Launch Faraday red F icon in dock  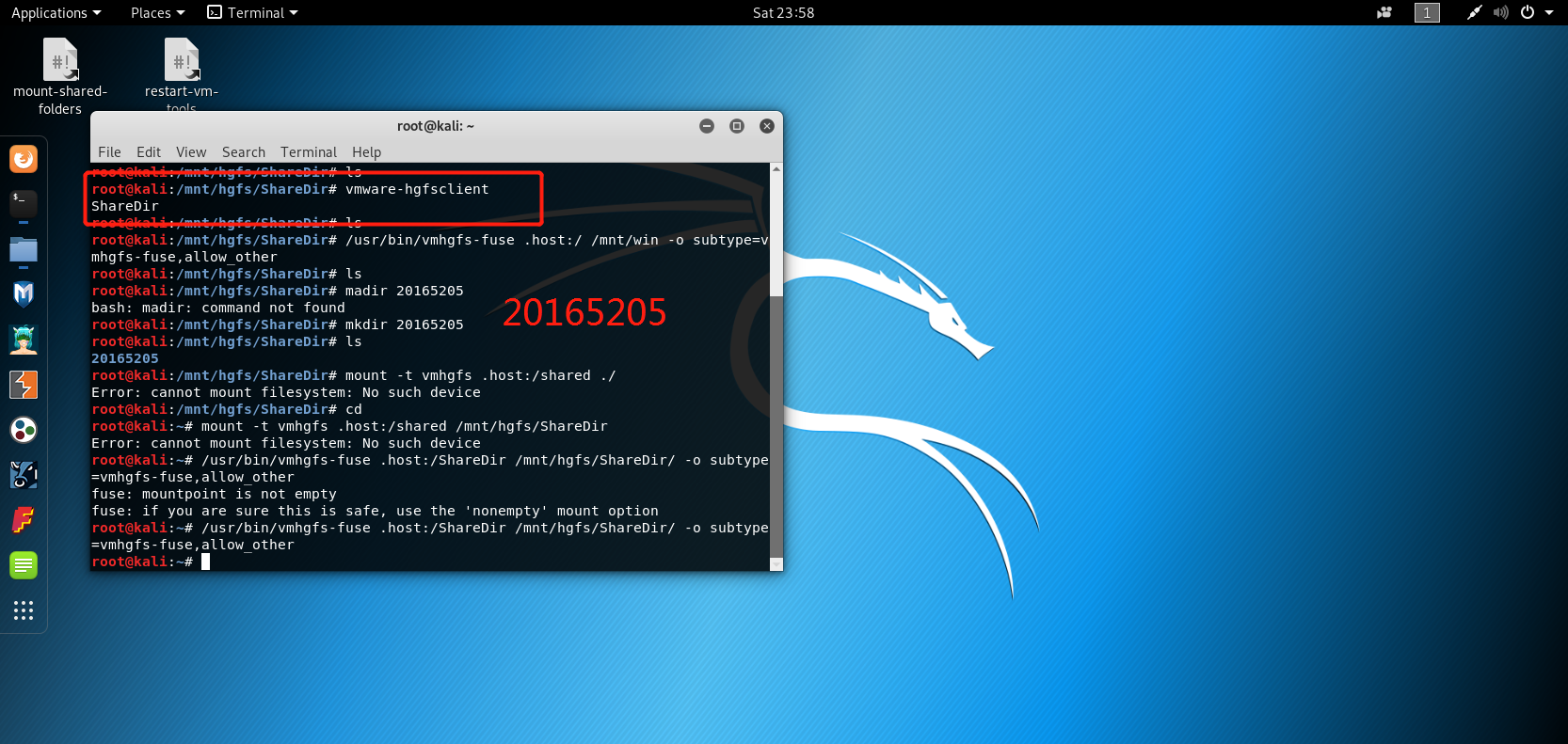(x=24, y=520)
